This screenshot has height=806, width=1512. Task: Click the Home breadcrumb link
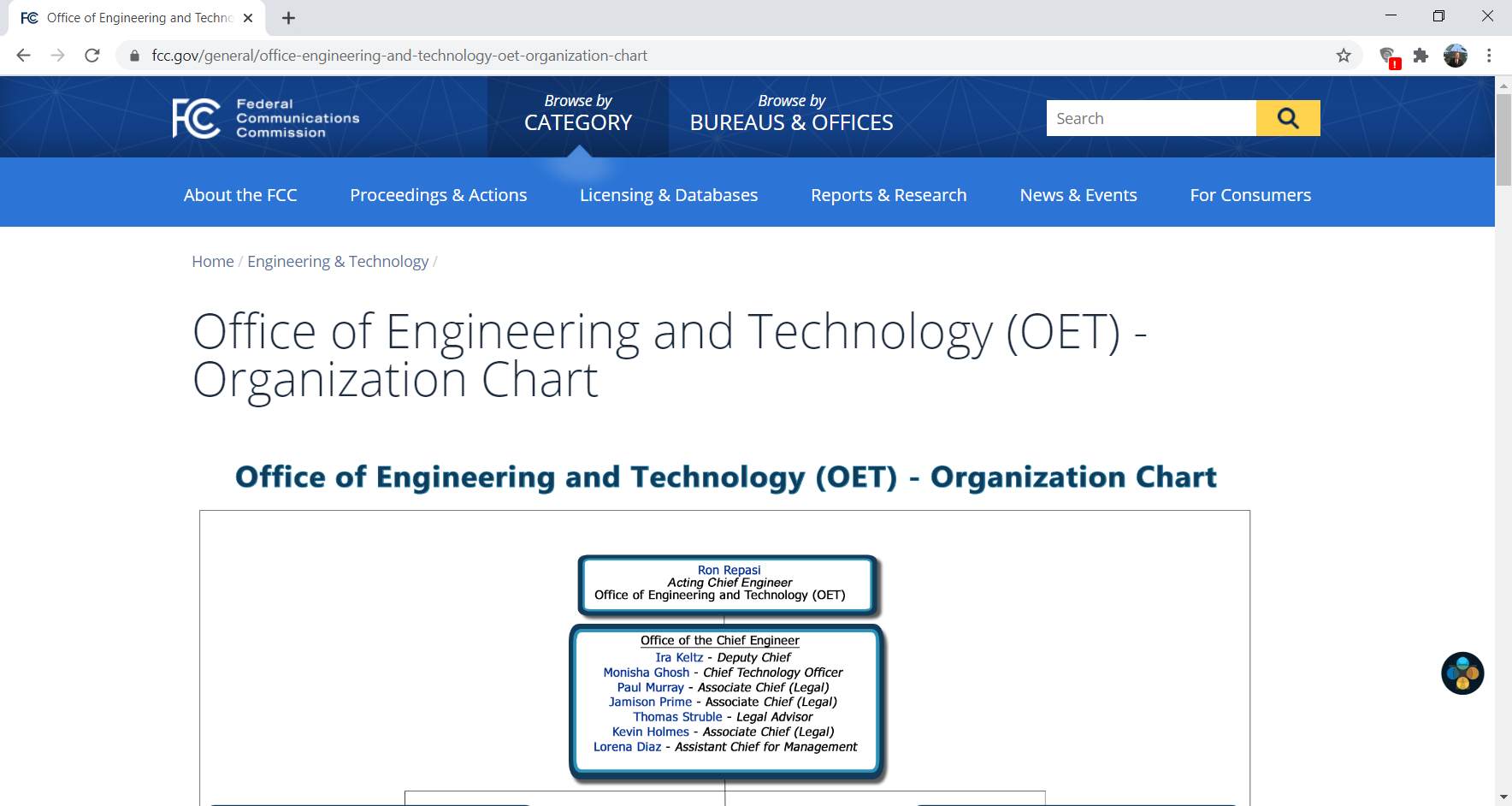coord(212,262)
